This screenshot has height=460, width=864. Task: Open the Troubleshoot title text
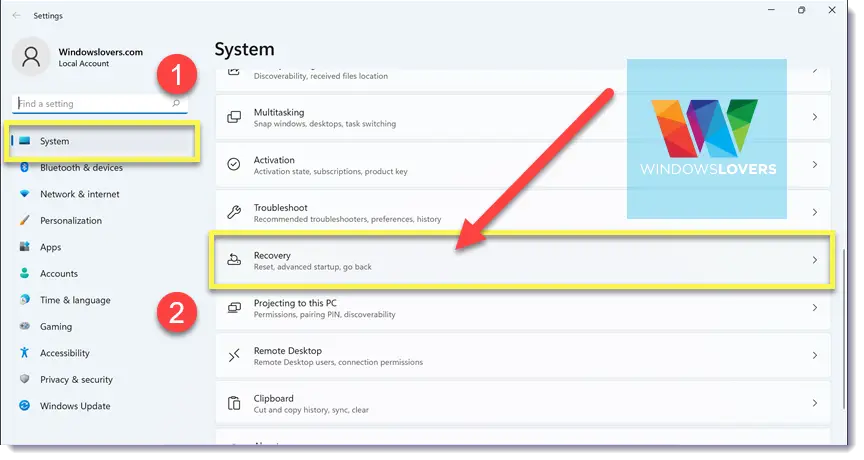[x=280, y=207]
